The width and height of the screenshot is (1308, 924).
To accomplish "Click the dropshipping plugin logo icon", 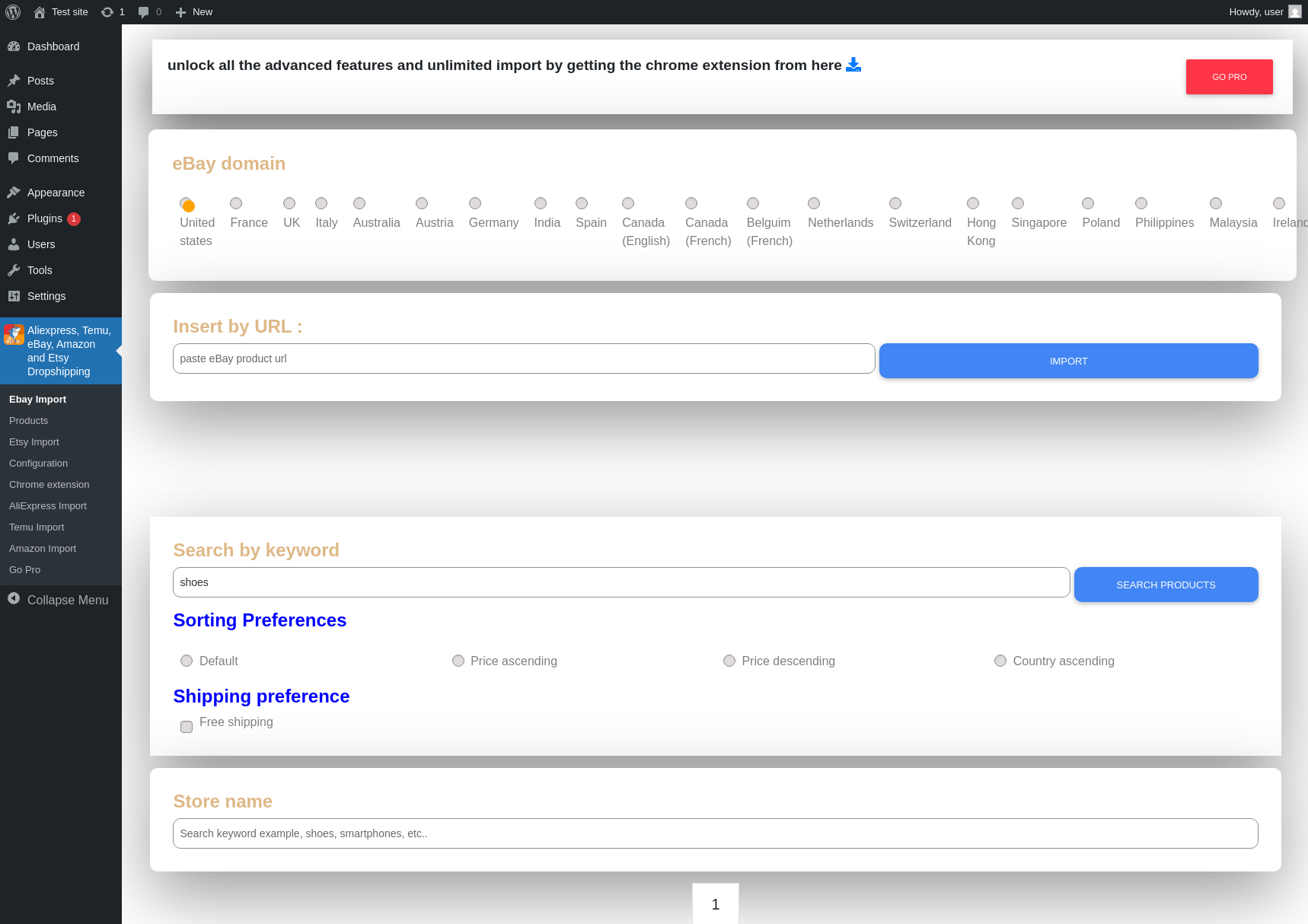I will click(14, 334).
